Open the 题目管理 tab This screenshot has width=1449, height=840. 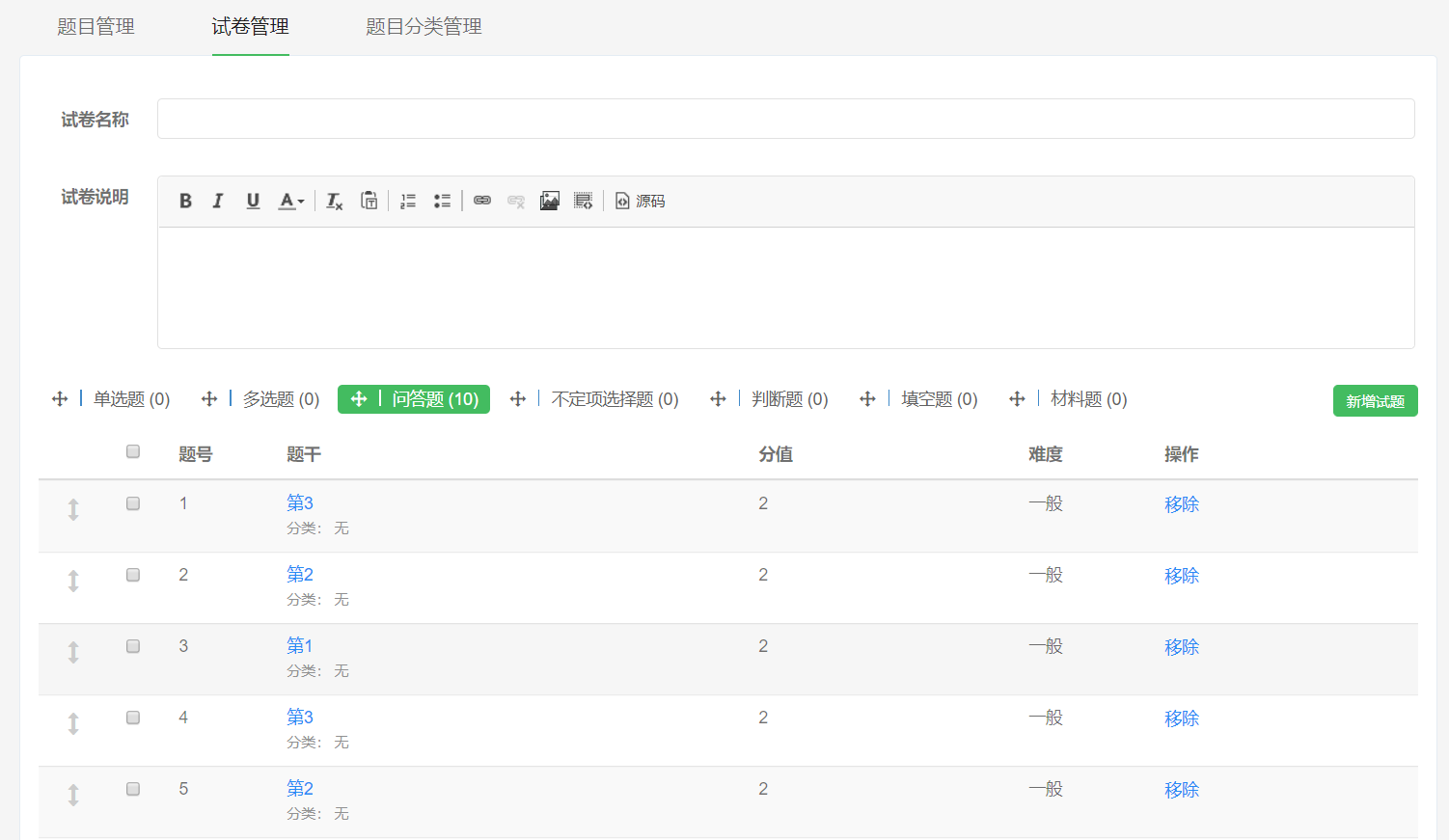pyautogui.click(x=96, y=27)
